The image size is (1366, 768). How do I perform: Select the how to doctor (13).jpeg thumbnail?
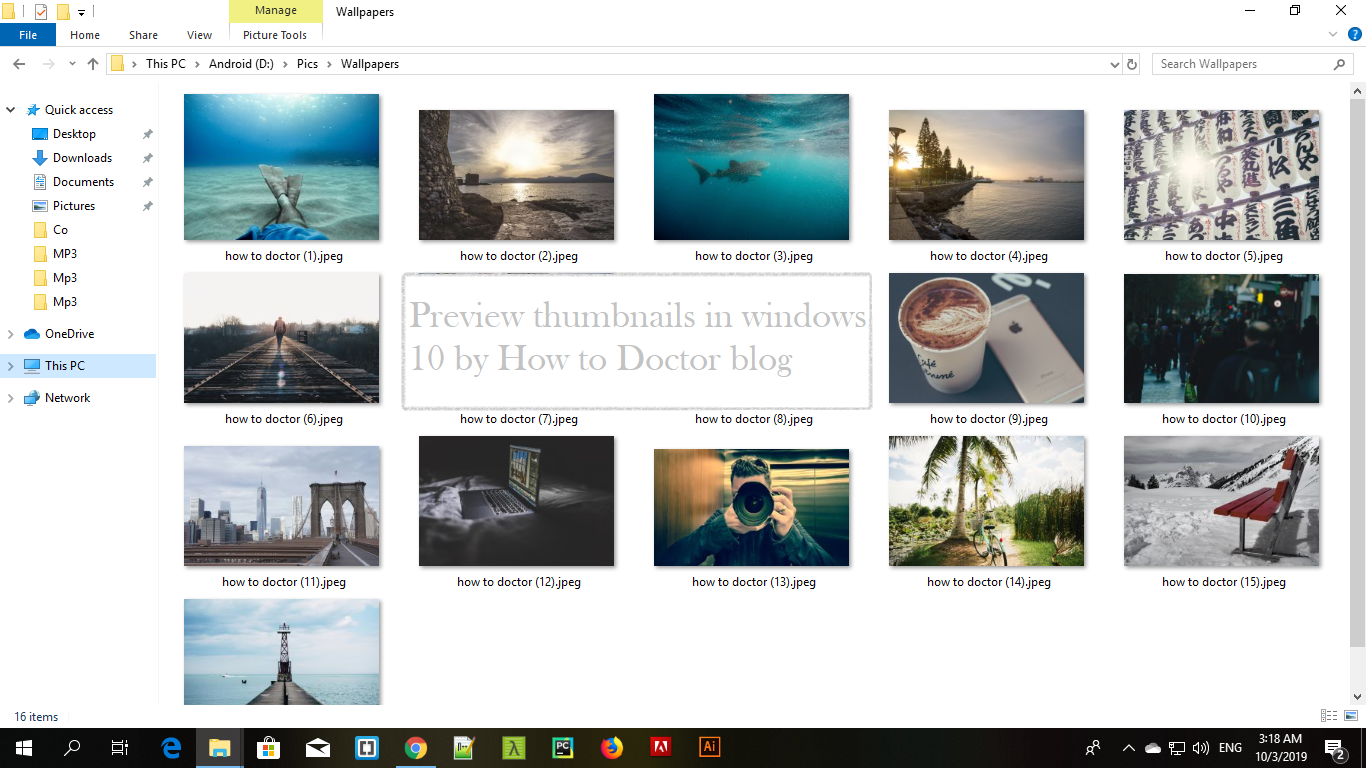751,507
